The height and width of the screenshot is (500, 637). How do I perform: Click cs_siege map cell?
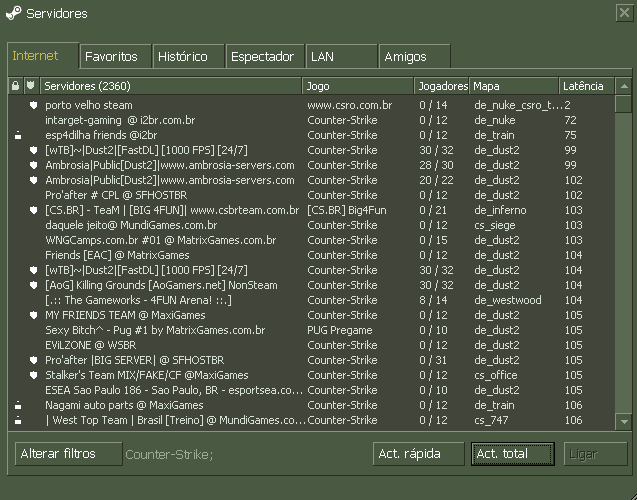tap(495, 225)
